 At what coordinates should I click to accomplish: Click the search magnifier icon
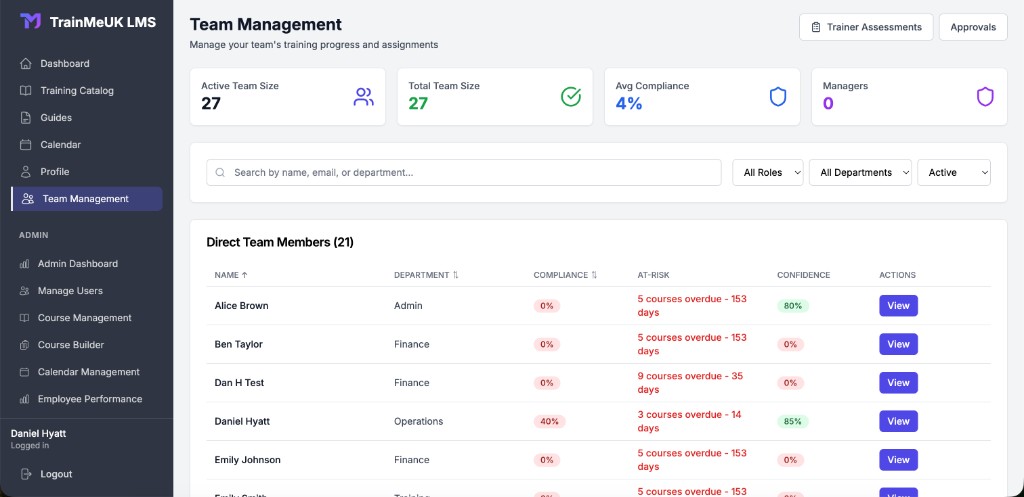point(220,172)
